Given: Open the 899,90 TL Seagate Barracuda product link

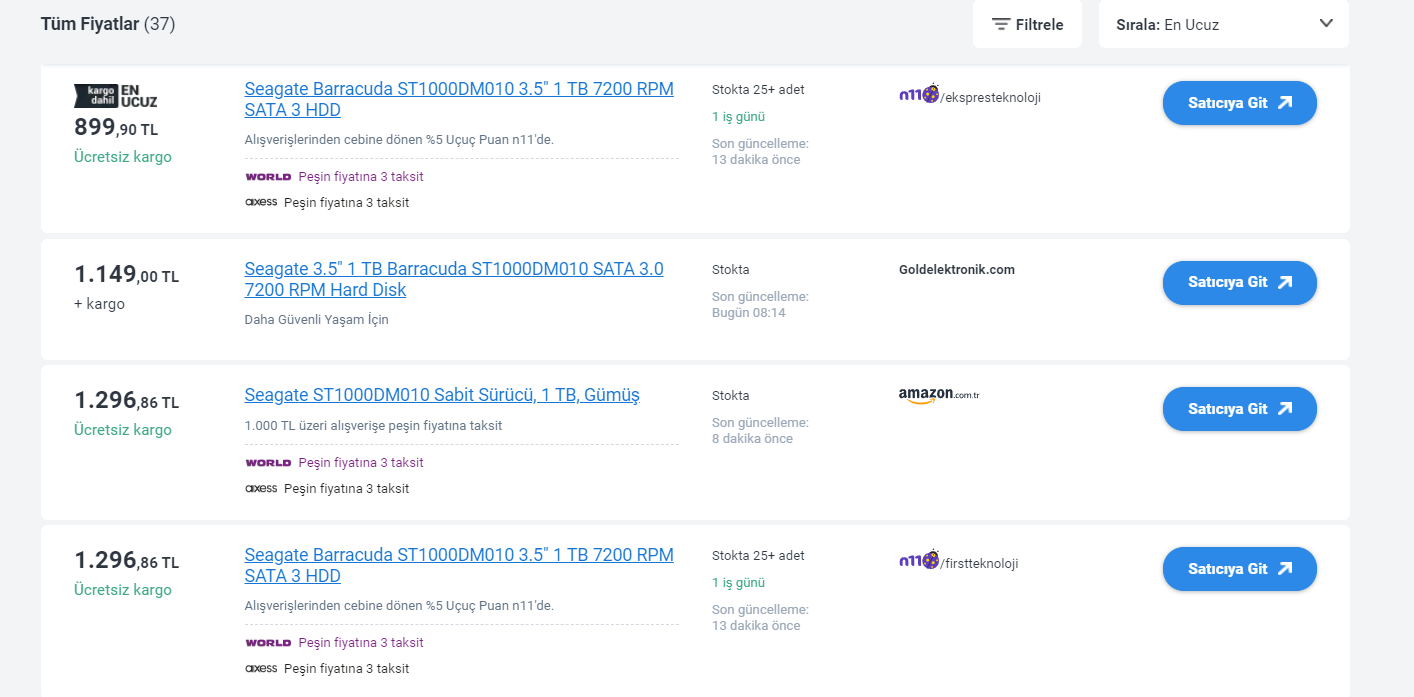Looking at the screenshot, I should pyautogui.click(x=458, y=99).
